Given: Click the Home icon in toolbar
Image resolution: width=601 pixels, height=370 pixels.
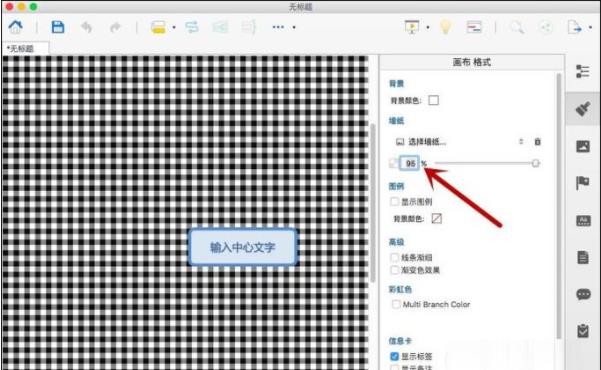Looking at the screenshot, I should (16, 27).
